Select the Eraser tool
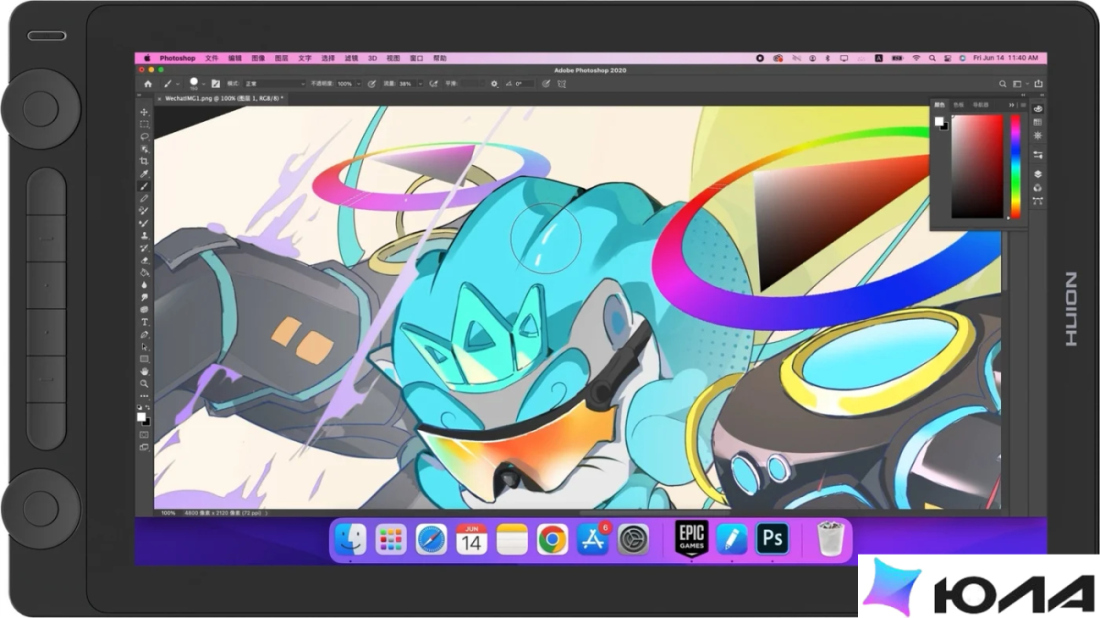Viewport: 1100px width, 618px height. (x=145, y=260)
